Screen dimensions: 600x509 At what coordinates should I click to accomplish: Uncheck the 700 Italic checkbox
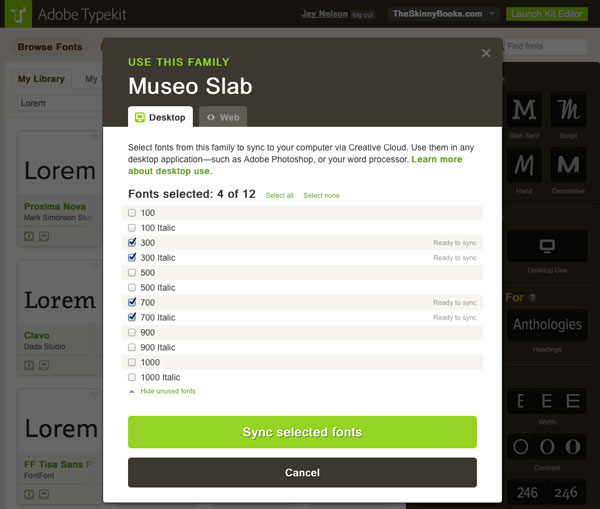pyautogui.click(x=132, y=317)
